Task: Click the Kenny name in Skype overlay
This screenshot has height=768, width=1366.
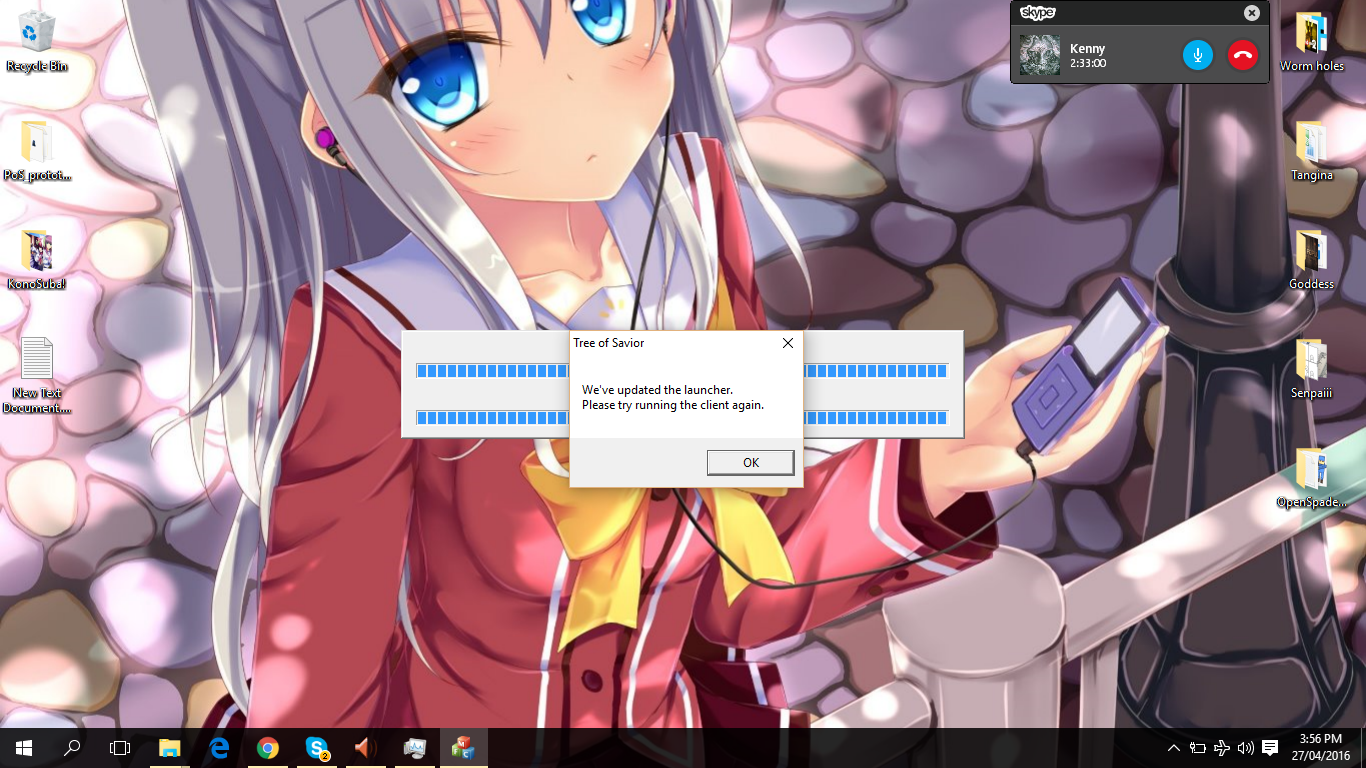Action: point(1087,48)
